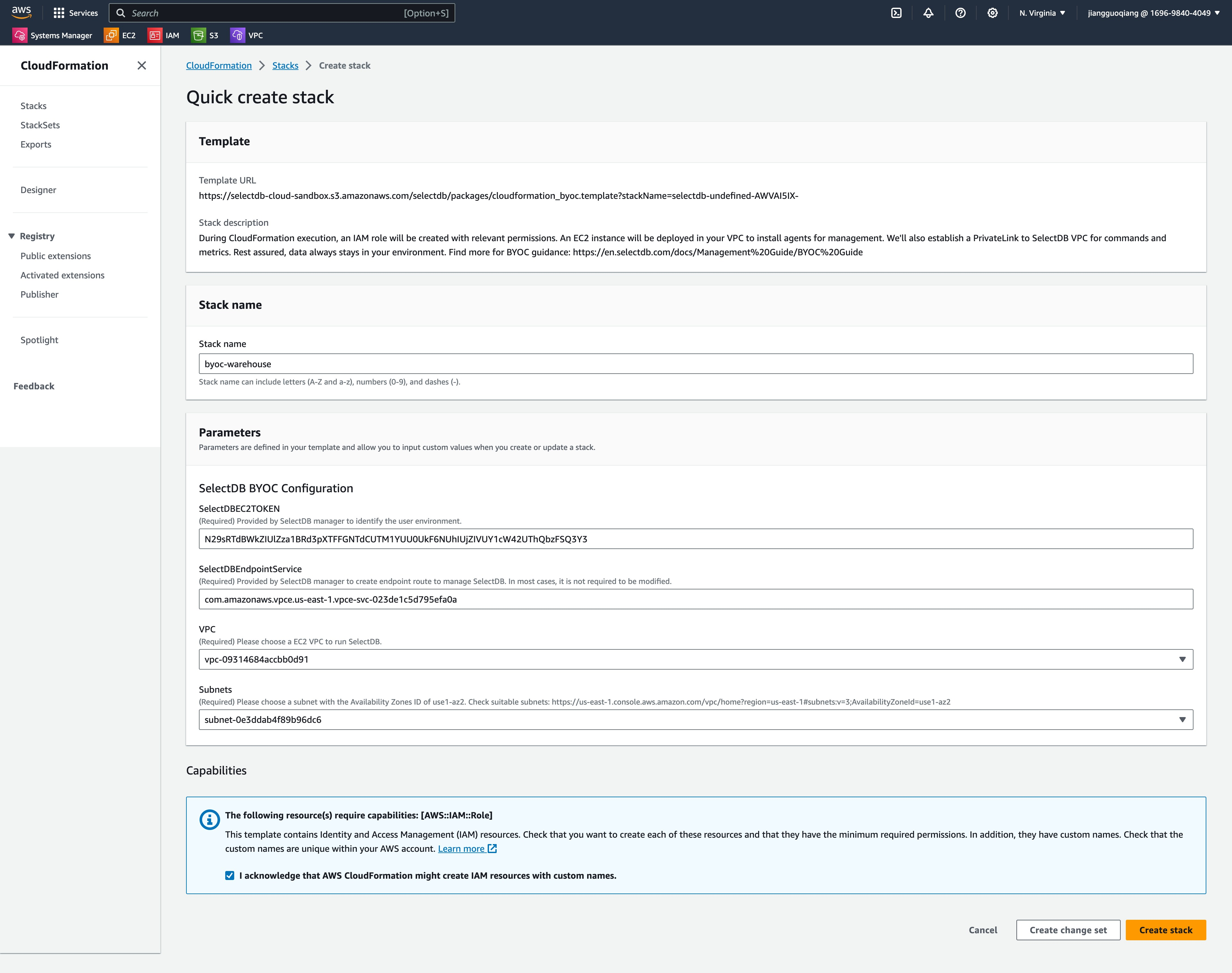Open the jiangguoqiang account menu
1232x973 pixels.
[1154, 13]
